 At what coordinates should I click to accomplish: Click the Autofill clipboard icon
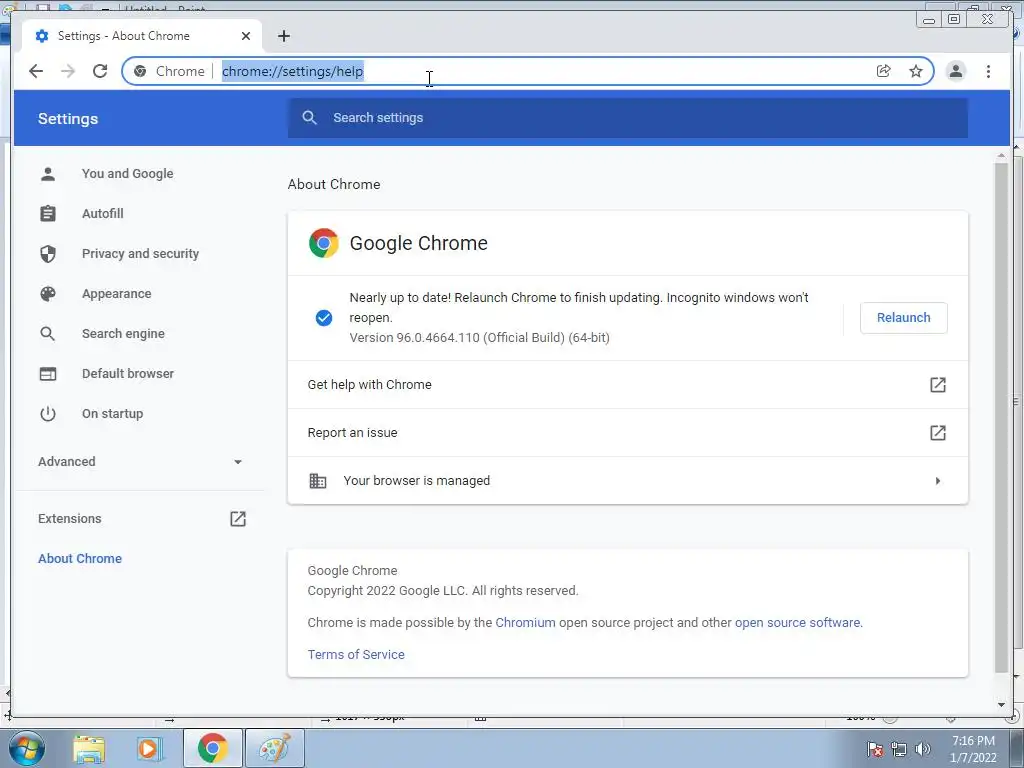click(x=48, y=214)
